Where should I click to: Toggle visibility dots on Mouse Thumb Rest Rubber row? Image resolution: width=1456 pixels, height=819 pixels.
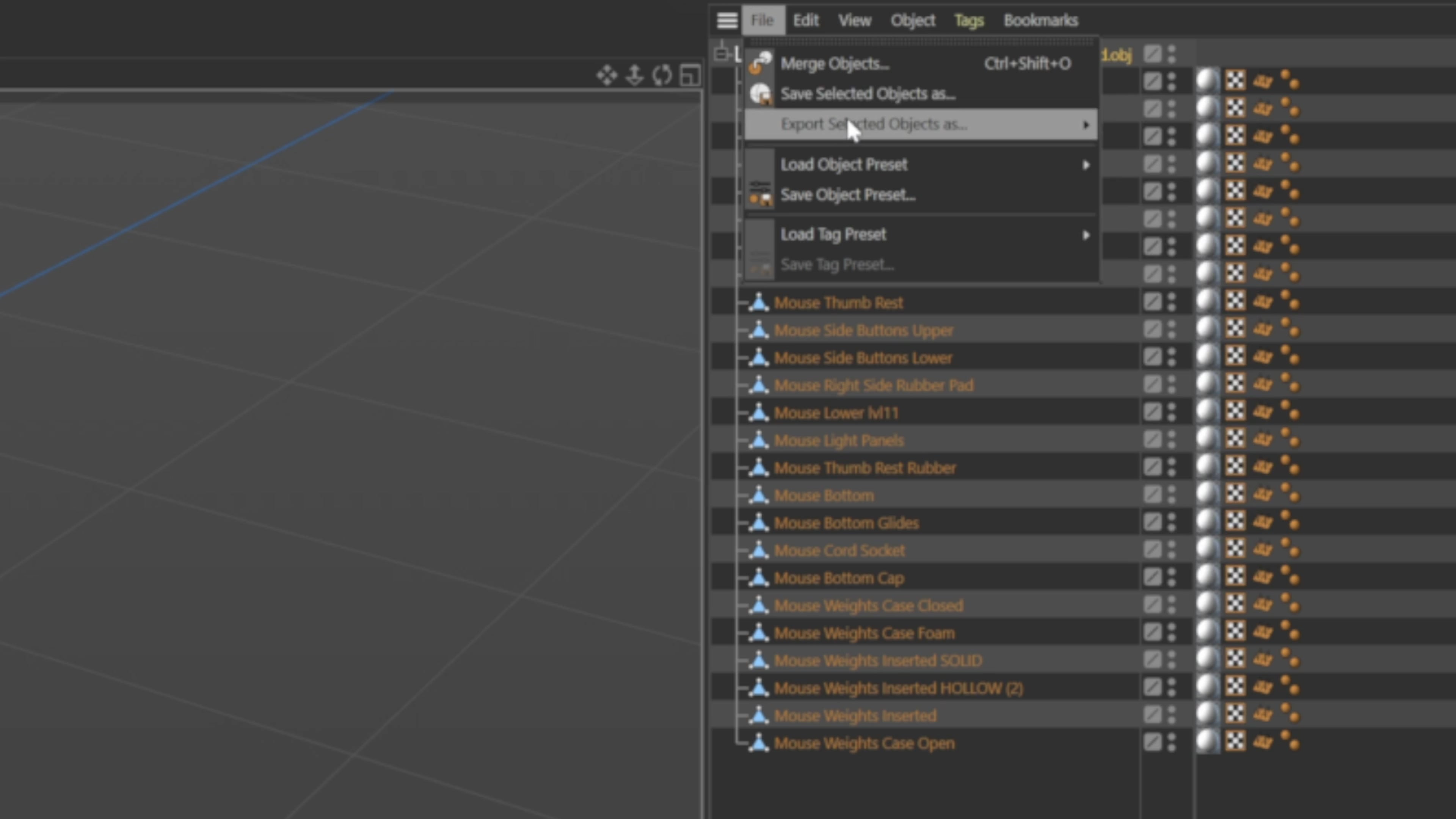pos(1172,467)
